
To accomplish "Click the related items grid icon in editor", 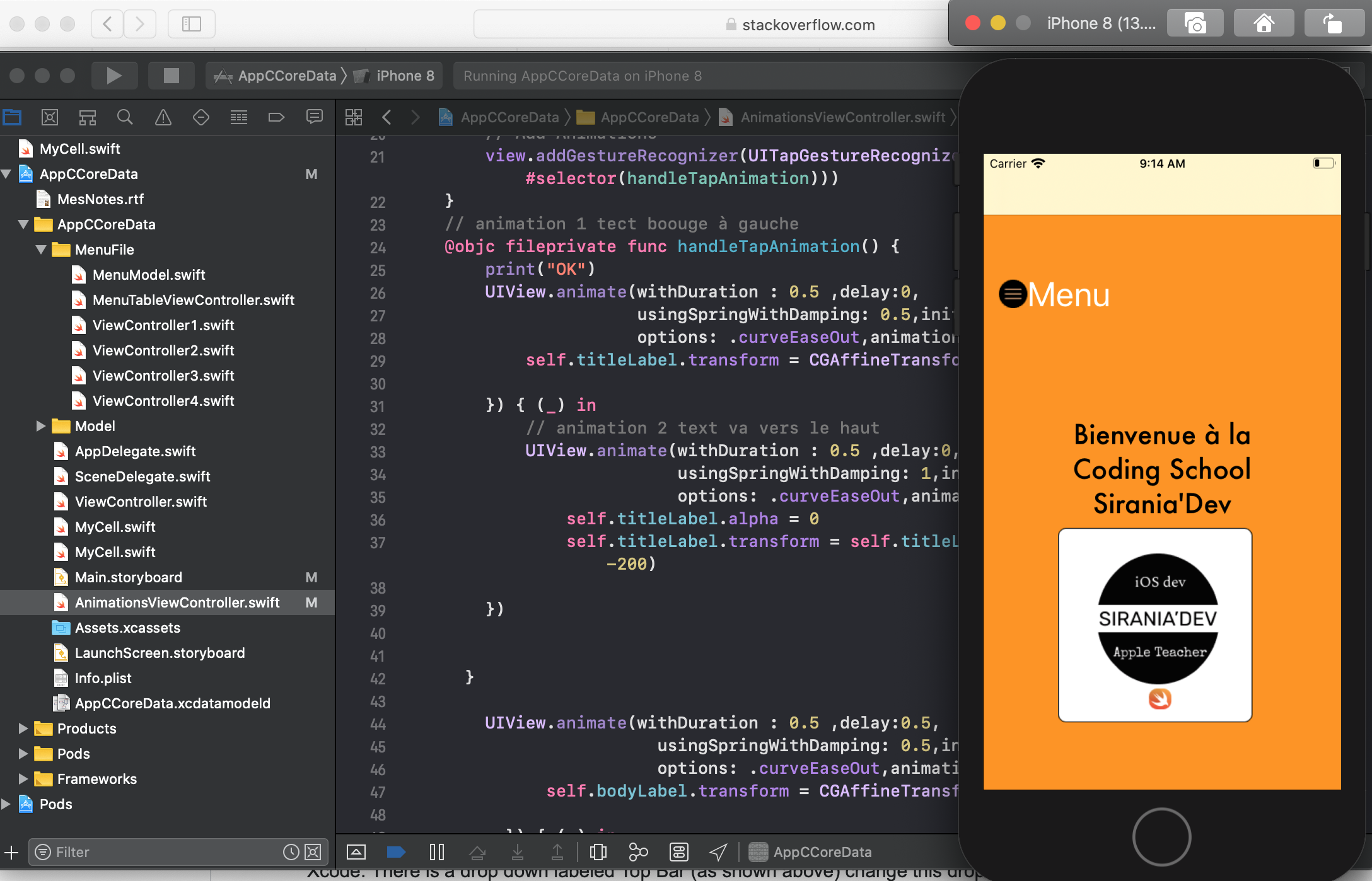I will (x=354, y=117).
